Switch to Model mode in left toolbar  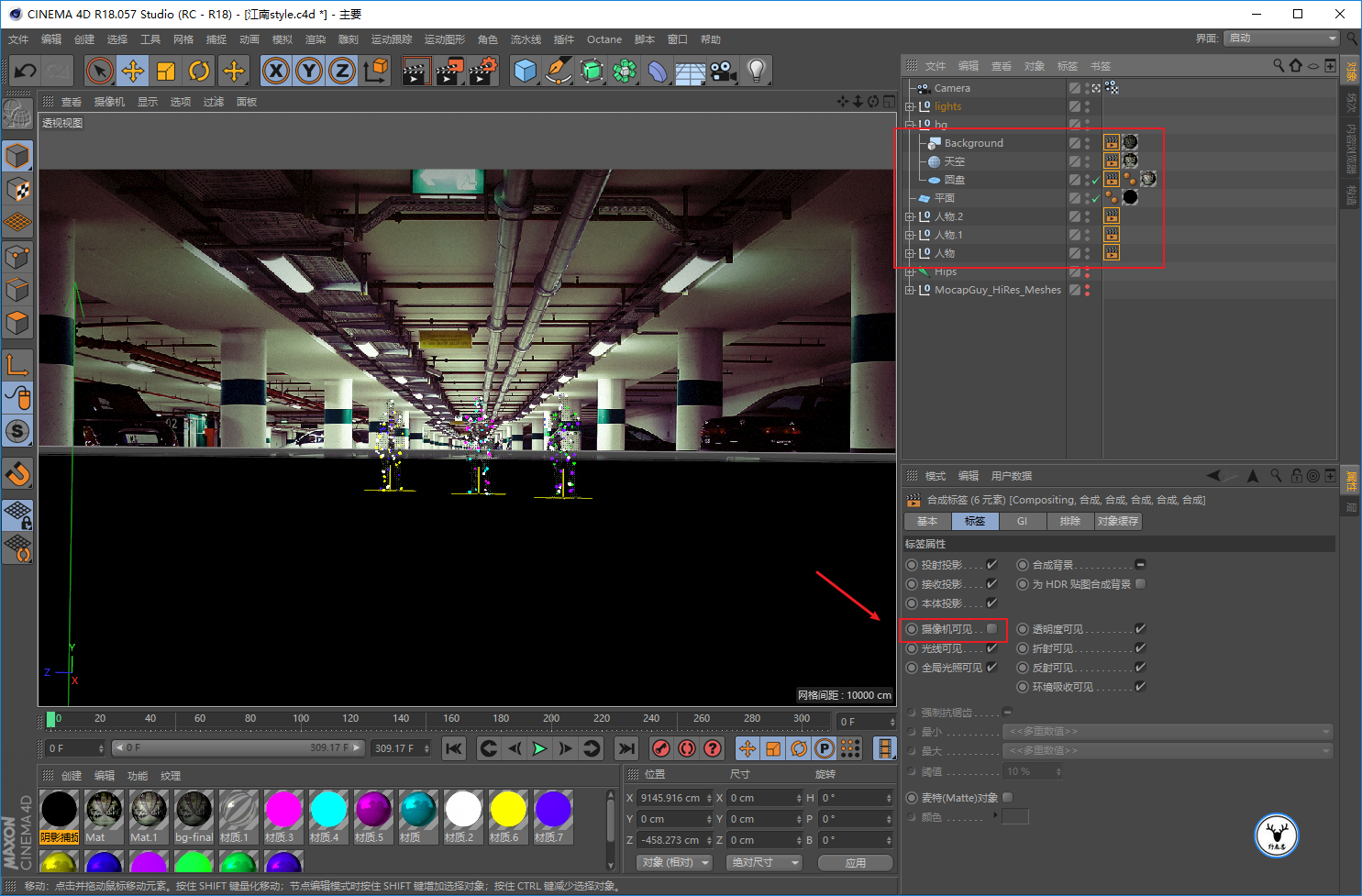tap(17, 156)
